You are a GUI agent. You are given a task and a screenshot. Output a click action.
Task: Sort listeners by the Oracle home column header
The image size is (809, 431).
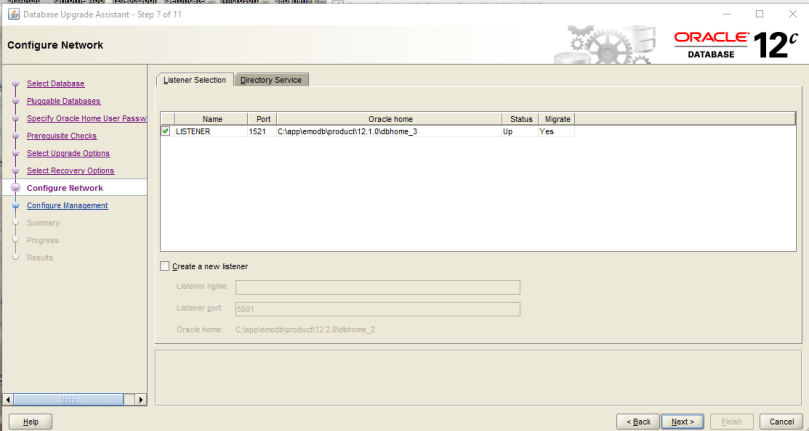387,119
